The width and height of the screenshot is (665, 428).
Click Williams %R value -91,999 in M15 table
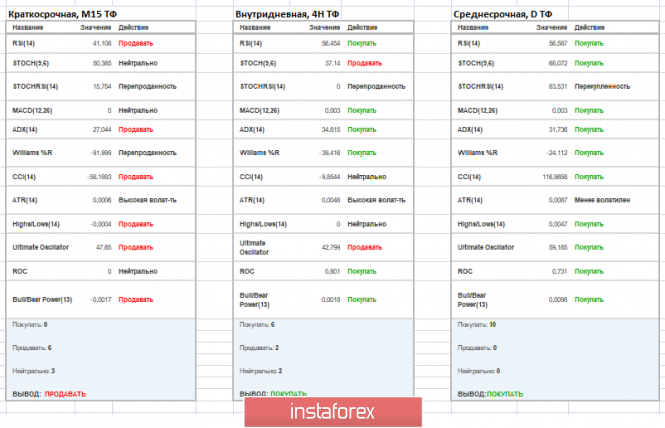pos(101,153)
